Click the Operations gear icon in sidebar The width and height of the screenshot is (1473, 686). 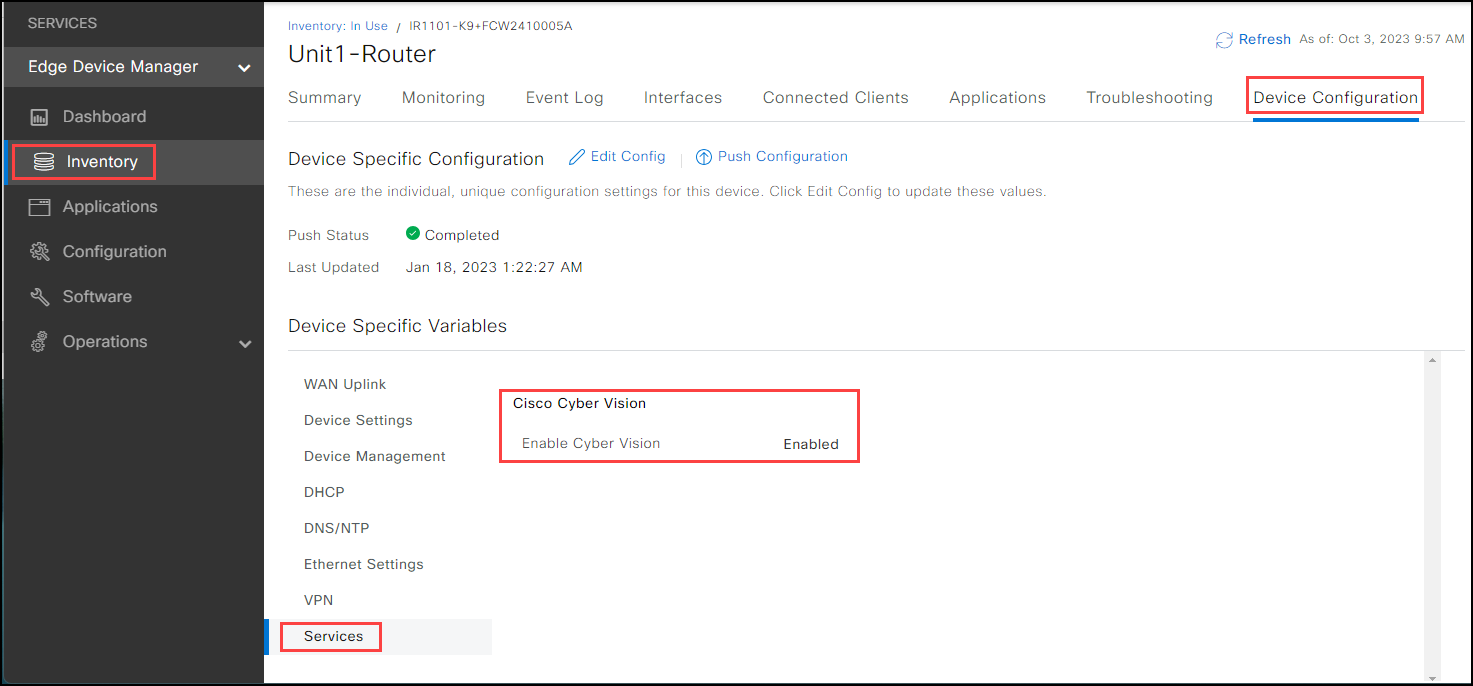(x=39, y=342)
